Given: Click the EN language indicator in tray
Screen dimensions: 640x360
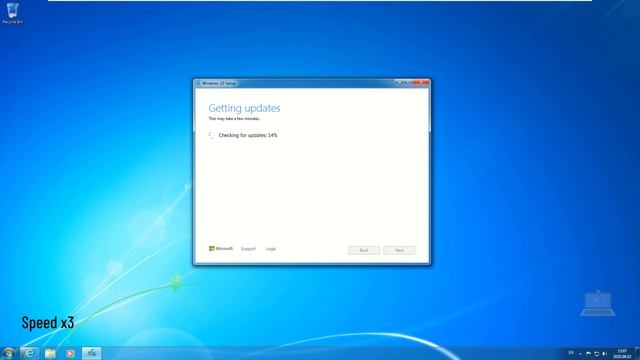Looking at the screenshot, I should [x=571, y=353].
